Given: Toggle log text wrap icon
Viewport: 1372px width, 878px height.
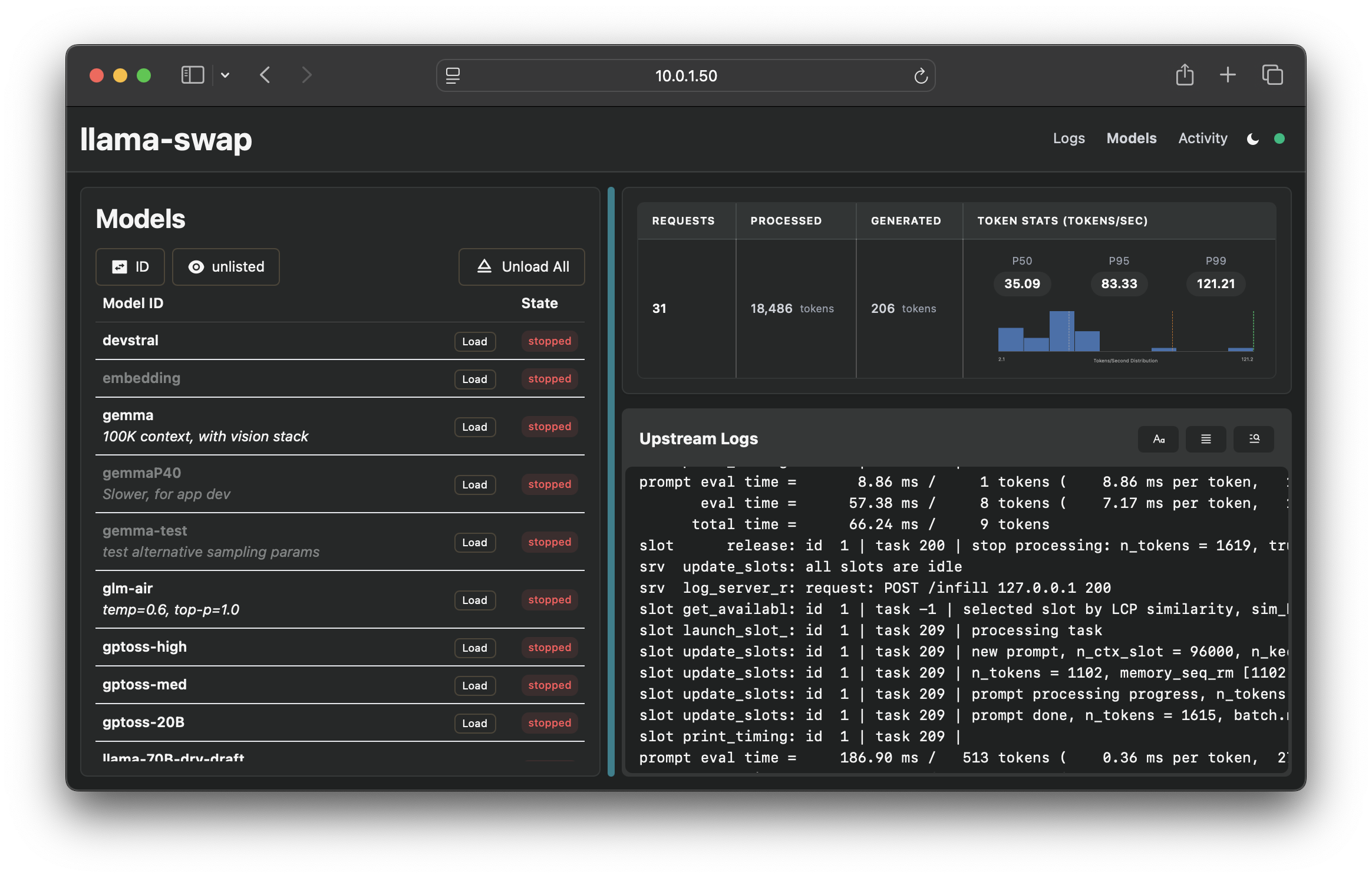Looking at the screenshot, I should [1206, 439].
